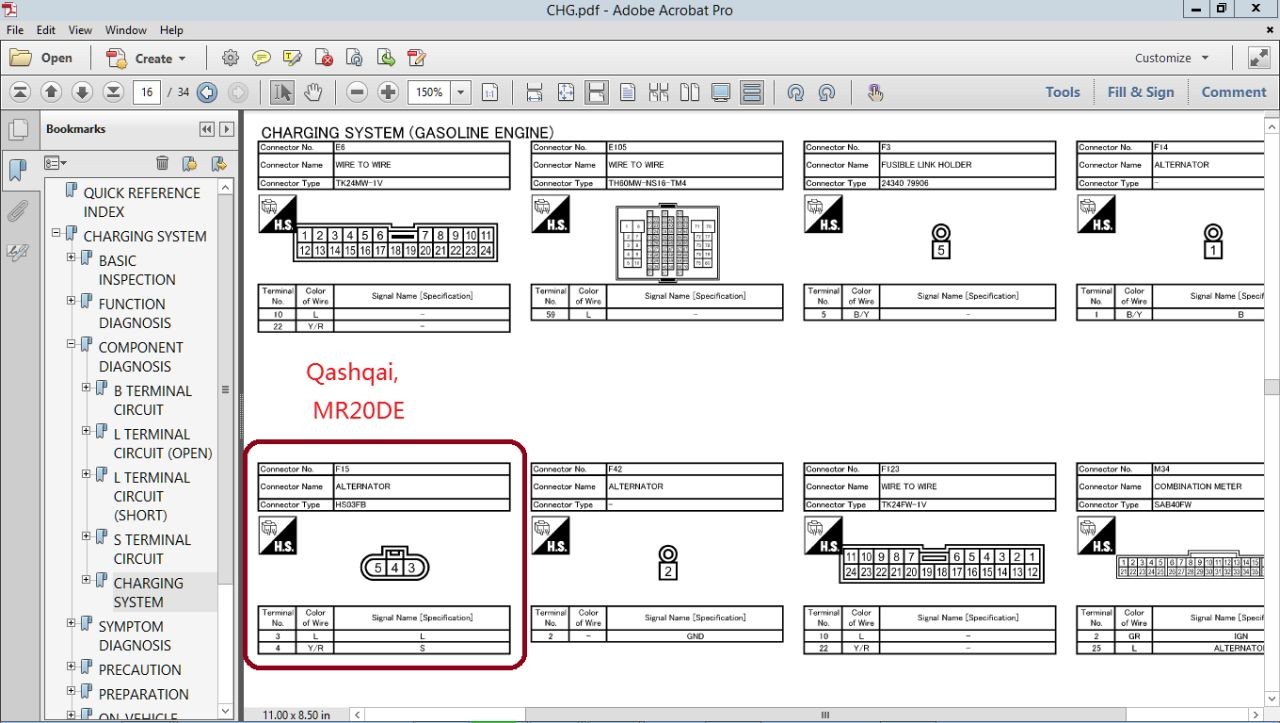
Task: Expand the SYMPTOM DIAGNOSIS bookmark
Action: coord(71,624)
